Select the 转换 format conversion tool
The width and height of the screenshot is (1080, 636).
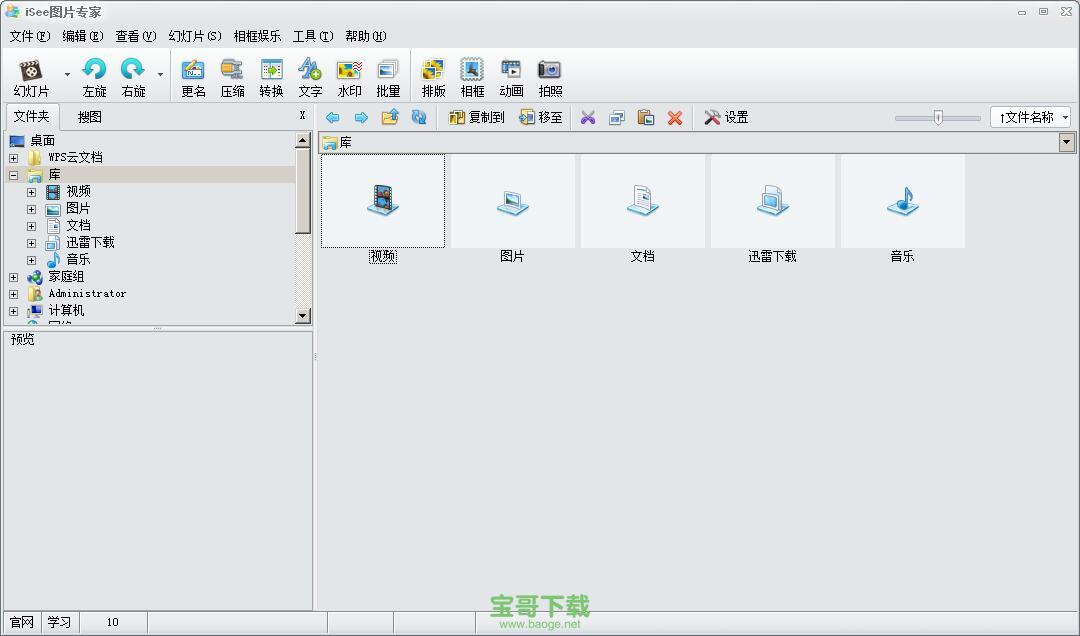coord(271,75)
